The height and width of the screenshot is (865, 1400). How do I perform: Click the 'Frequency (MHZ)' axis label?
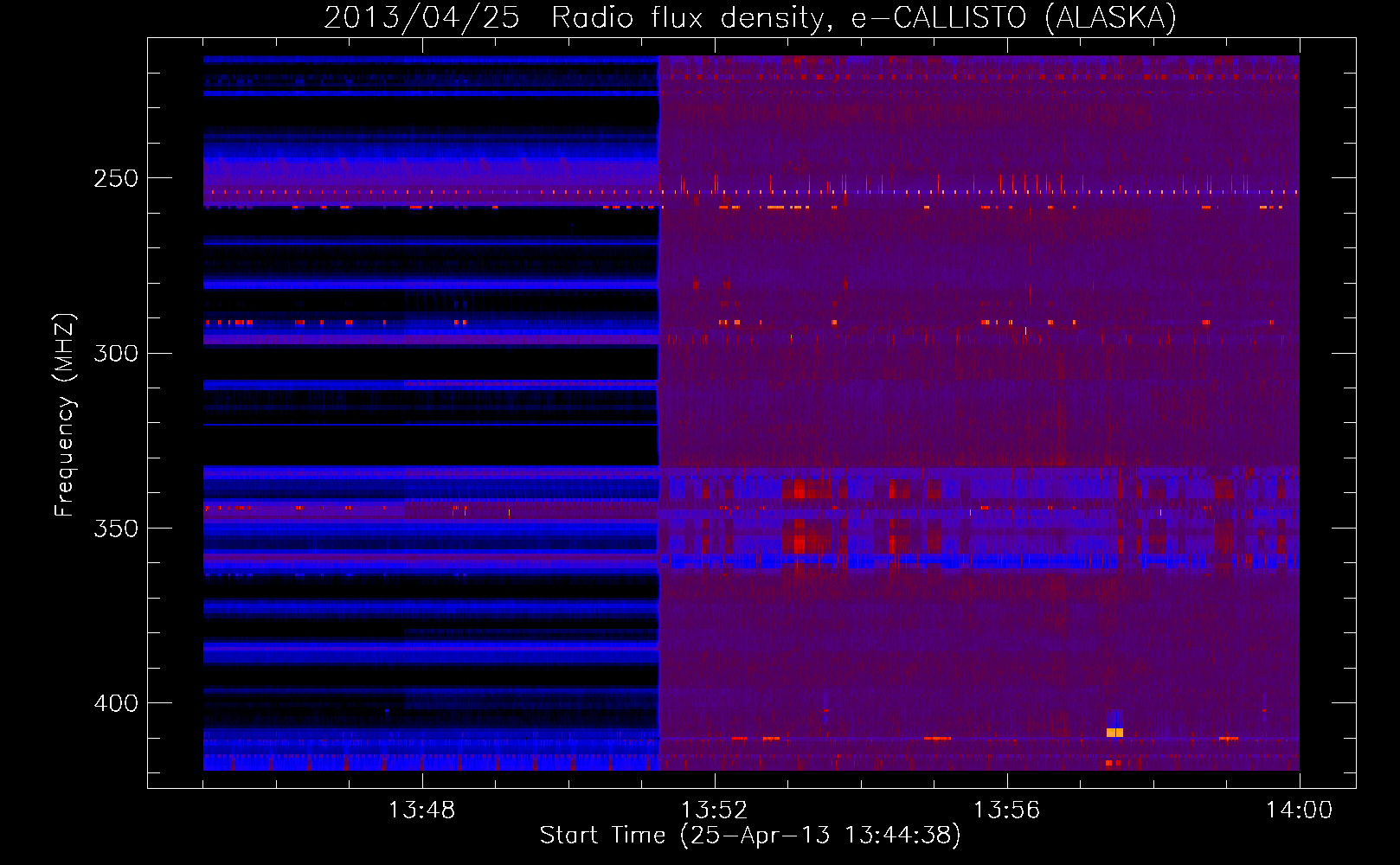tap(65, 415)
